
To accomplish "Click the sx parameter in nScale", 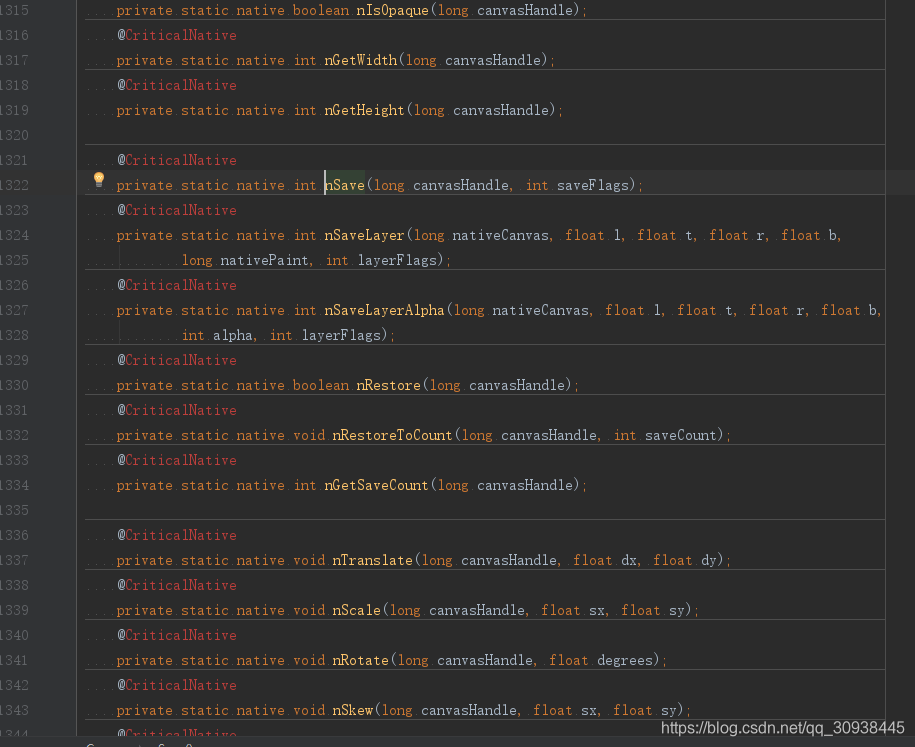I will (x=596, y=610).
